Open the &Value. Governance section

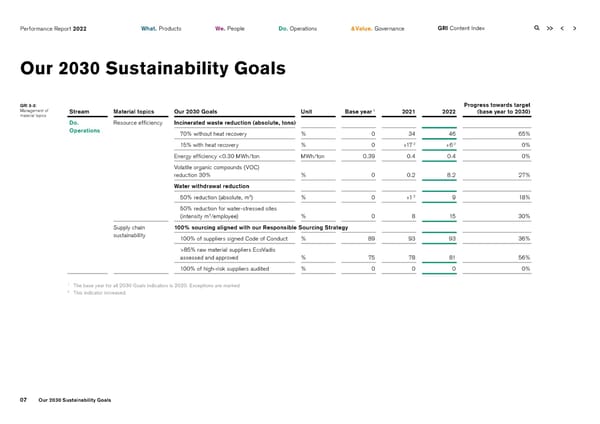[x=378, y=29]
